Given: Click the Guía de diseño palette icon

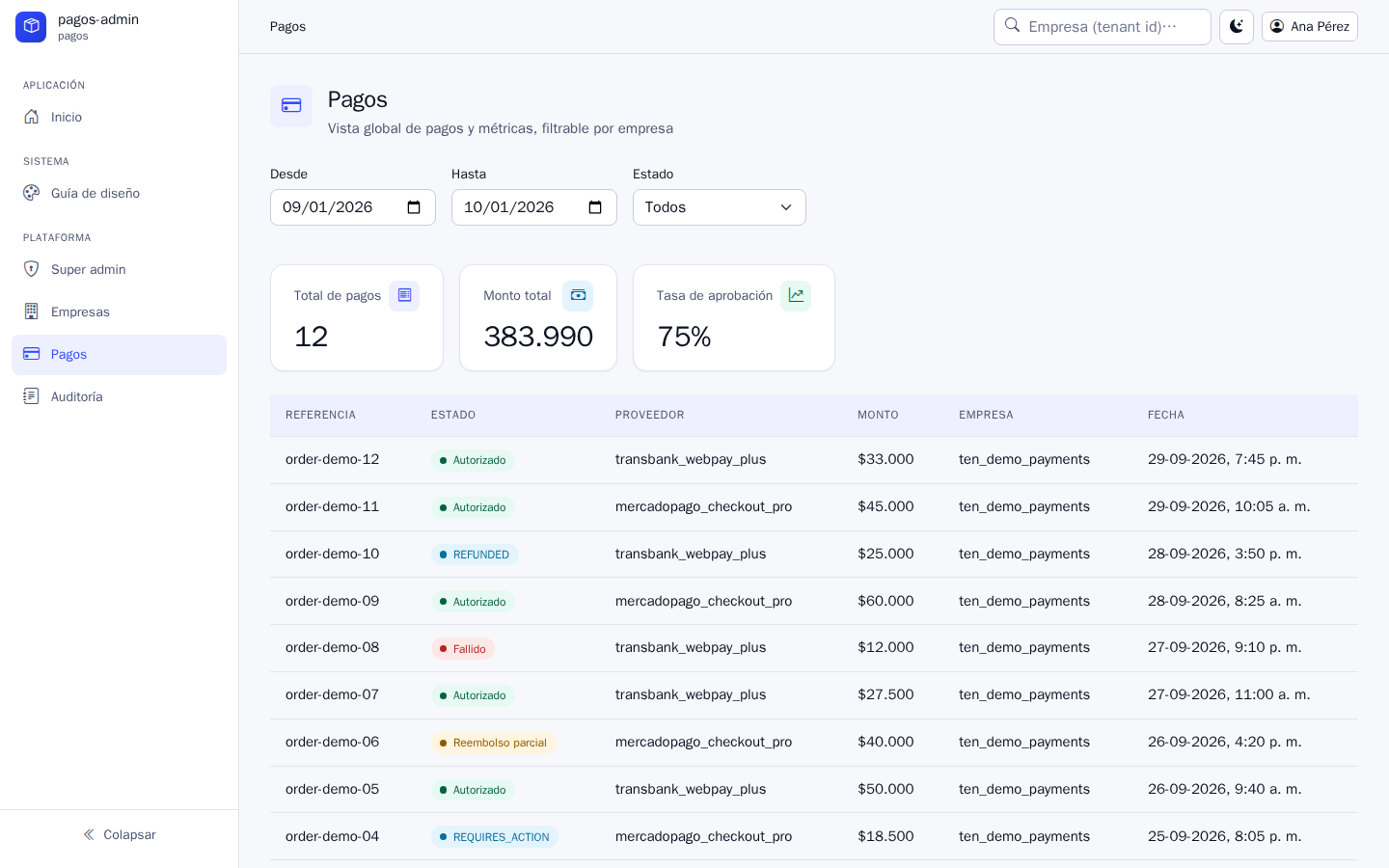Looking at the screenshot, I should [32, 193].
